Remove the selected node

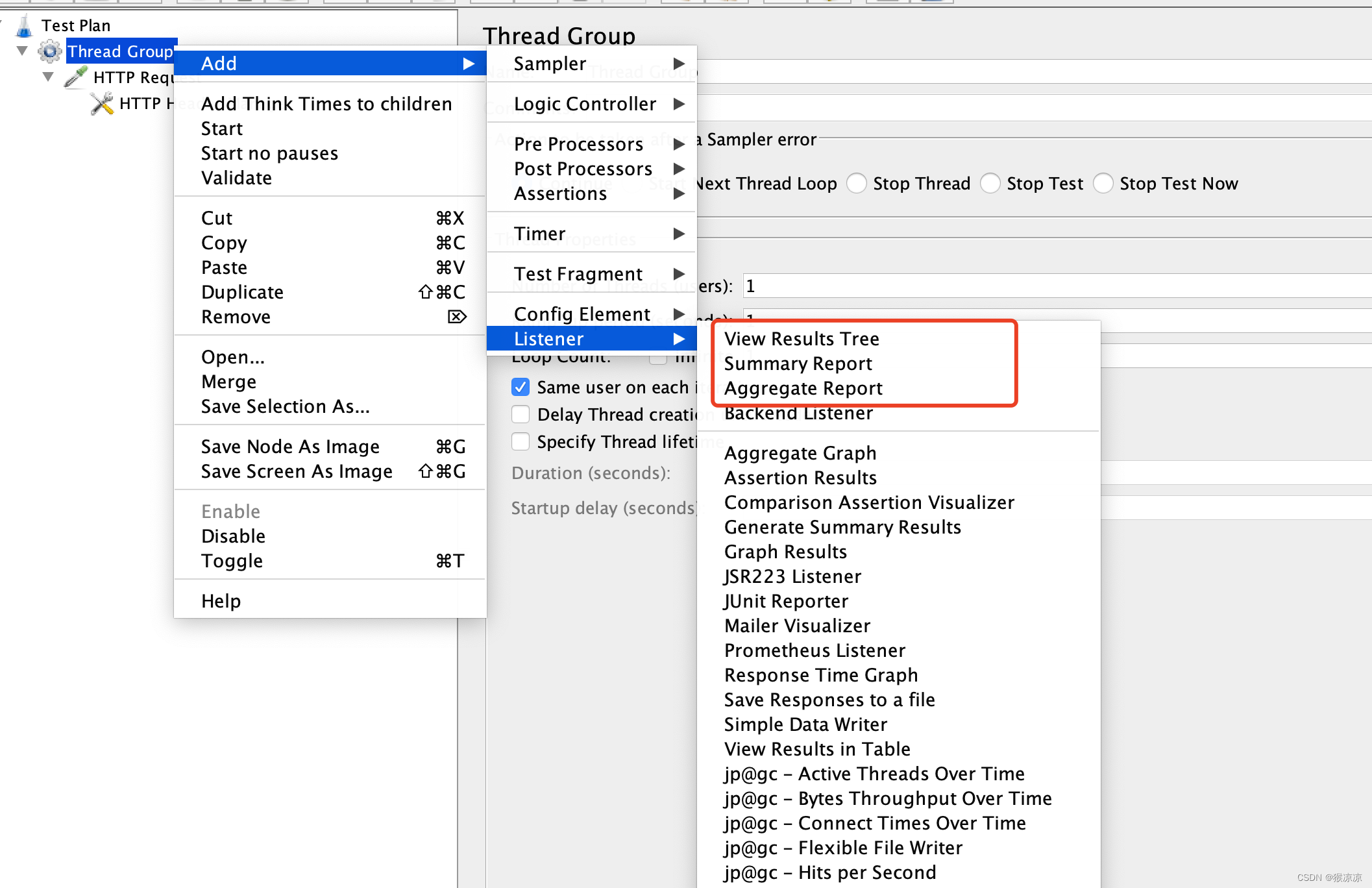pyautogui.click(x=330, y=317)
